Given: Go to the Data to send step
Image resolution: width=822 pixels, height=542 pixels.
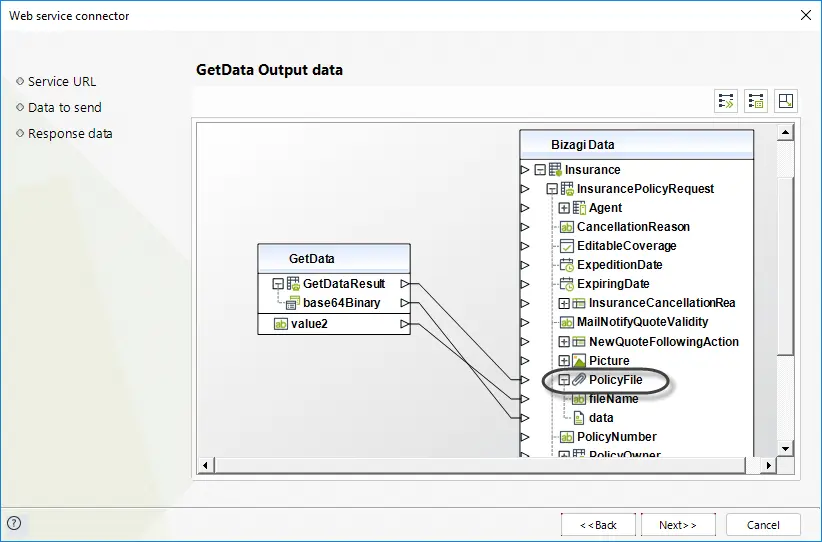Looking at the screenshot, I should click(64, 107).
